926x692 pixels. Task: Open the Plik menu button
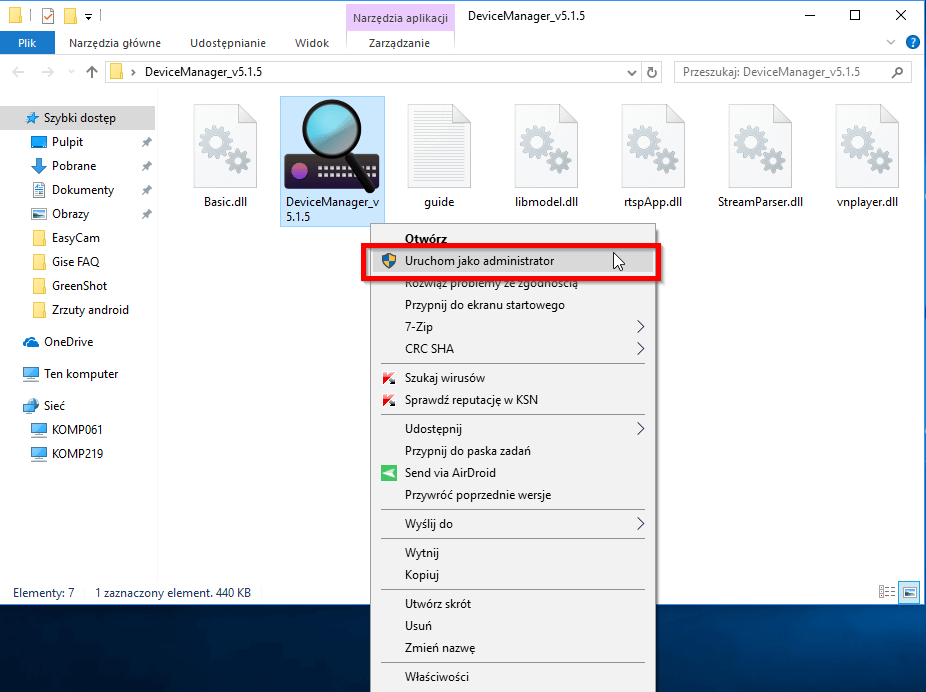pyautogui.click(x=28, y=43)
